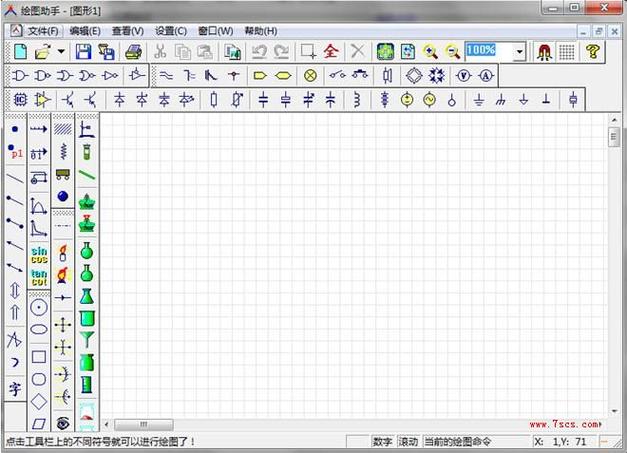Click the Zoom In magnifier icon
627x453 pixels.
tap(430, 52)
